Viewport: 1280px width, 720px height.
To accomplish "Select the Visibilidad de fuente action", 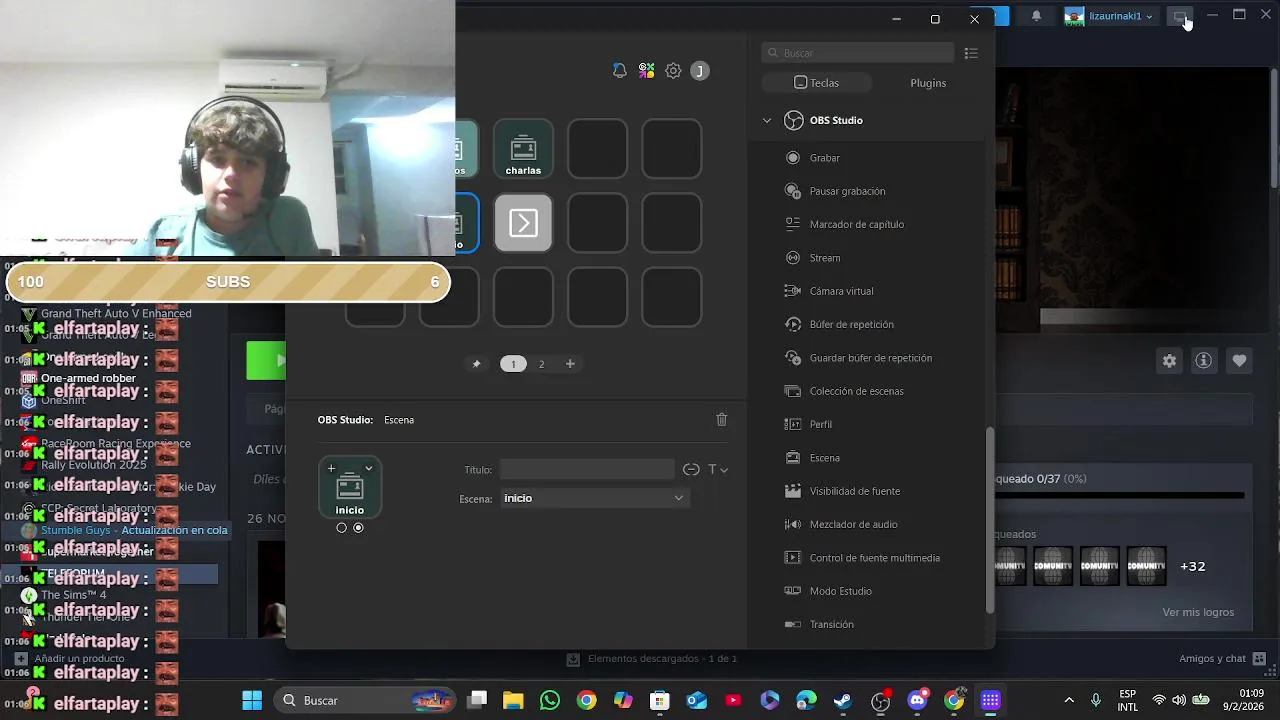I will 854,491.
